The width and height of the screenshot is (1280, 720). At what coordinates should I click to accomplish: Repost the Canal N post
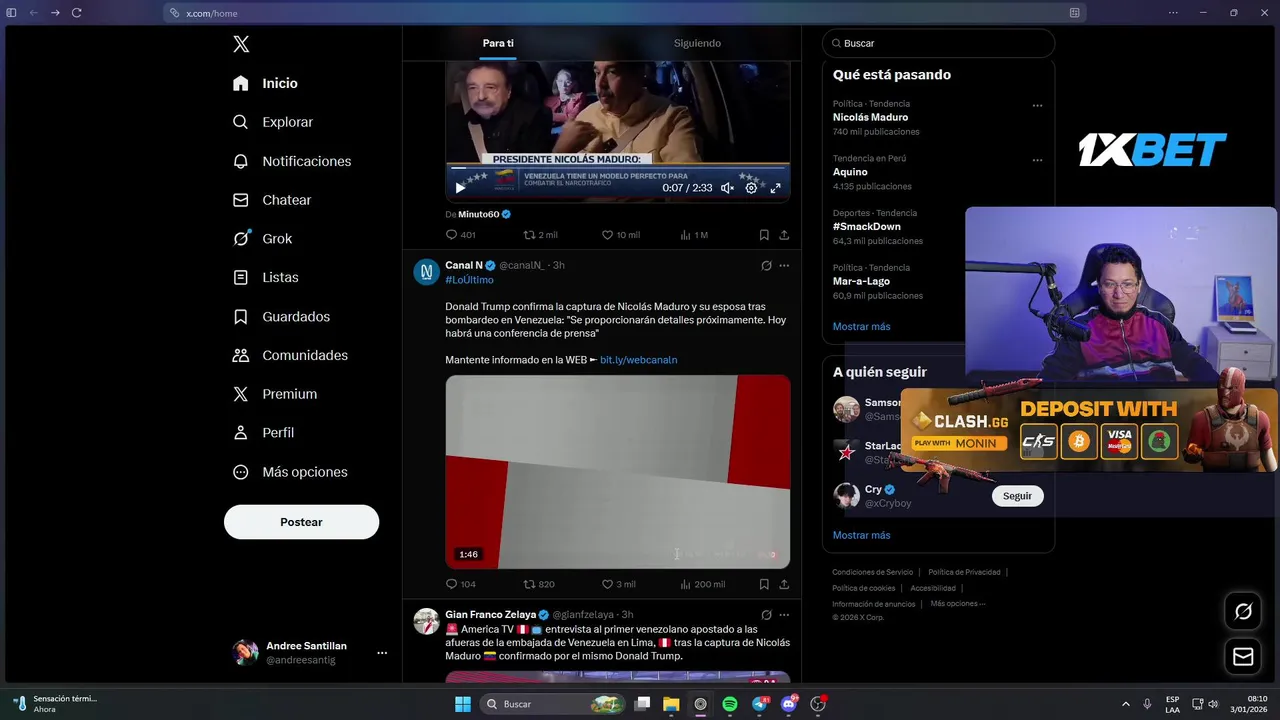click(539, 584)
